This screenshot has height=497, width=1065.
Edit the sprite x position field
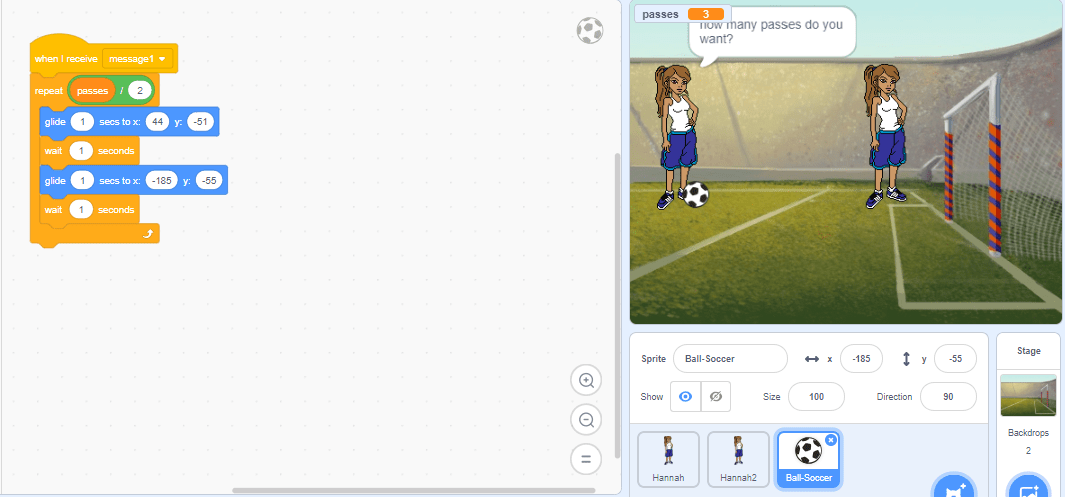861,358
